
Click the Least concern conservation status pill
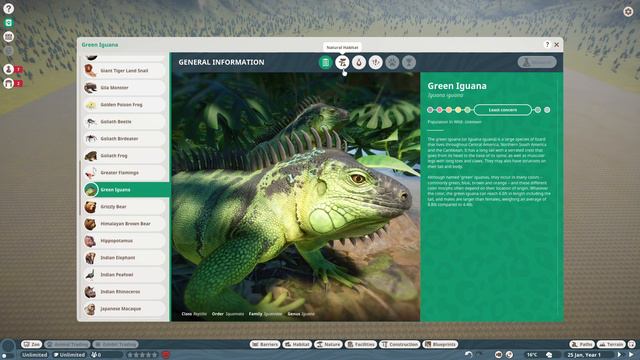[x=503, y=110]
